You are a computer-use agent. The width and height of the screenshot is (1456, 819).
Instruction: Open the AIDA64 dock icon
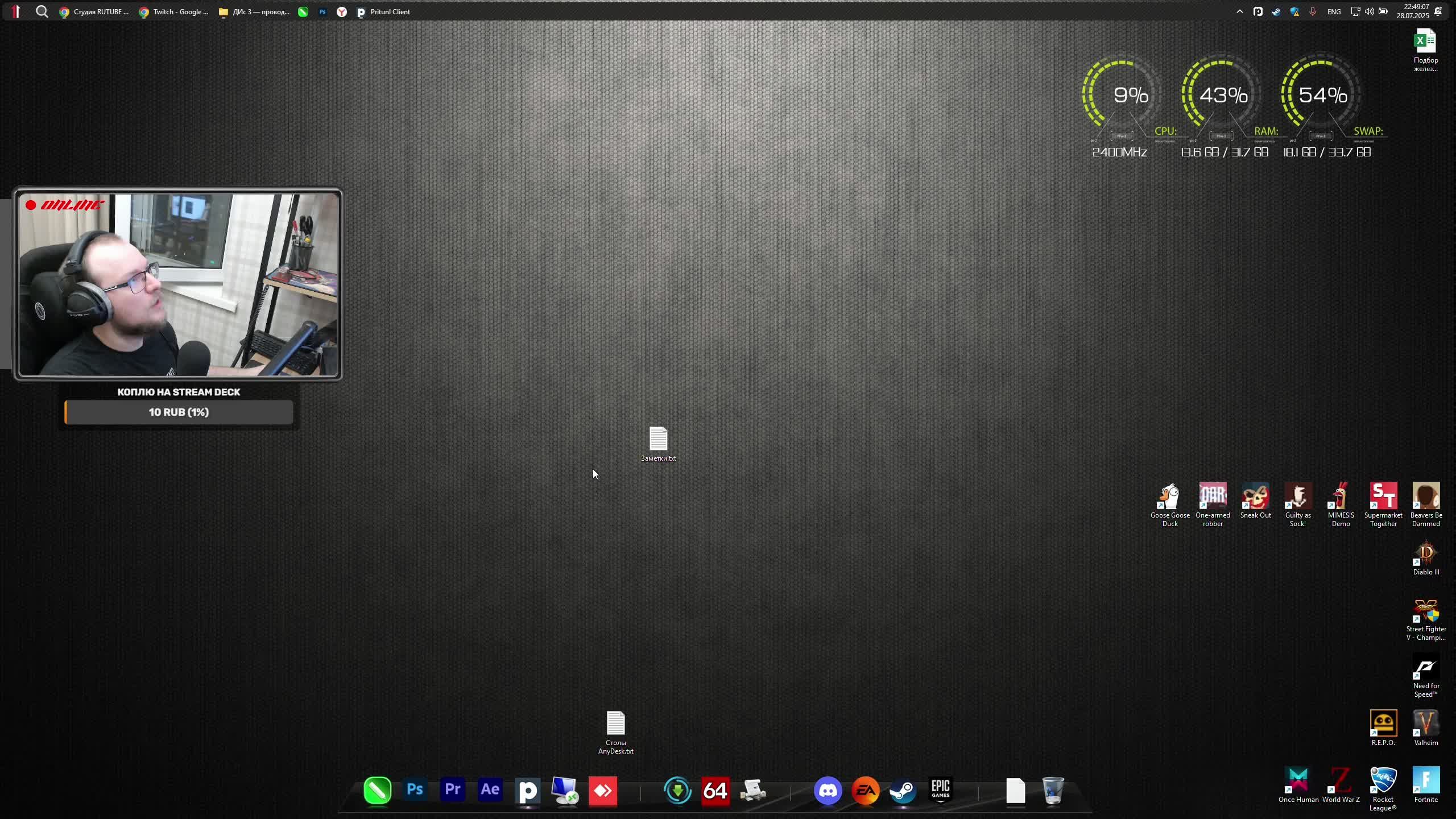[x=715, y=791]
